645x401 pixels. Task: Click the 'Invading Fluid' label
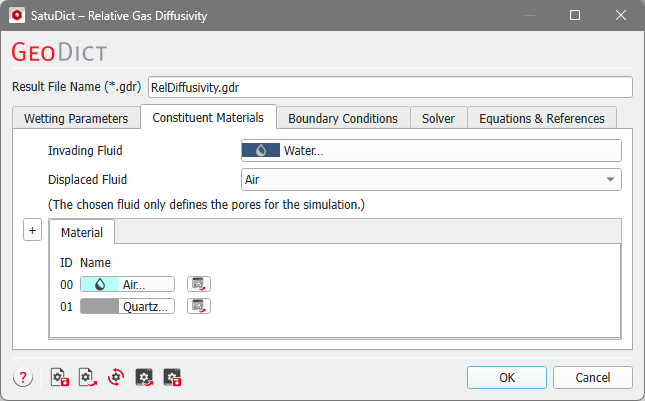[85, 151]
